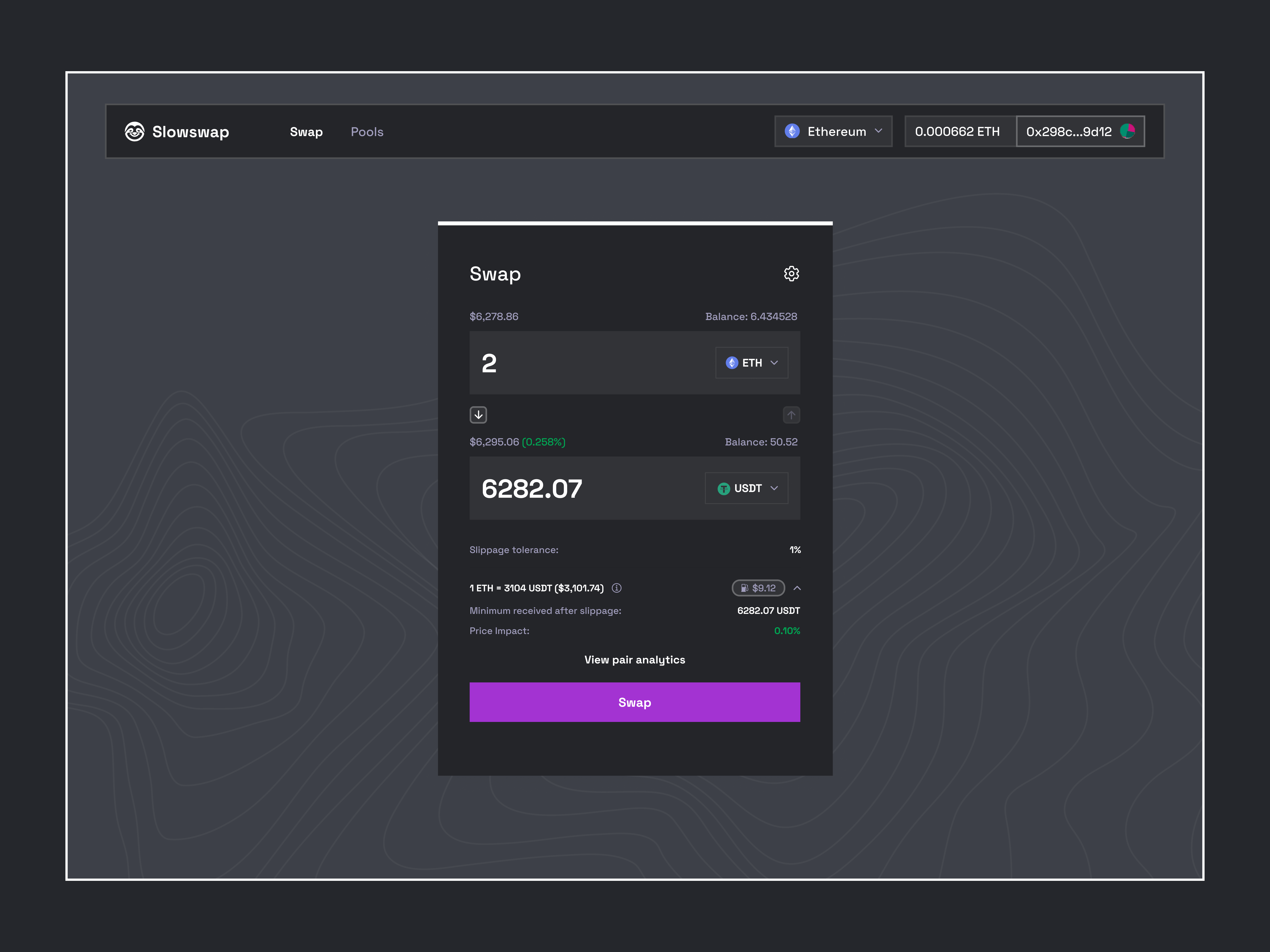Click the down arrow switch button
Viewport: 1270px width, 952px height.
[x=478, y=415]
